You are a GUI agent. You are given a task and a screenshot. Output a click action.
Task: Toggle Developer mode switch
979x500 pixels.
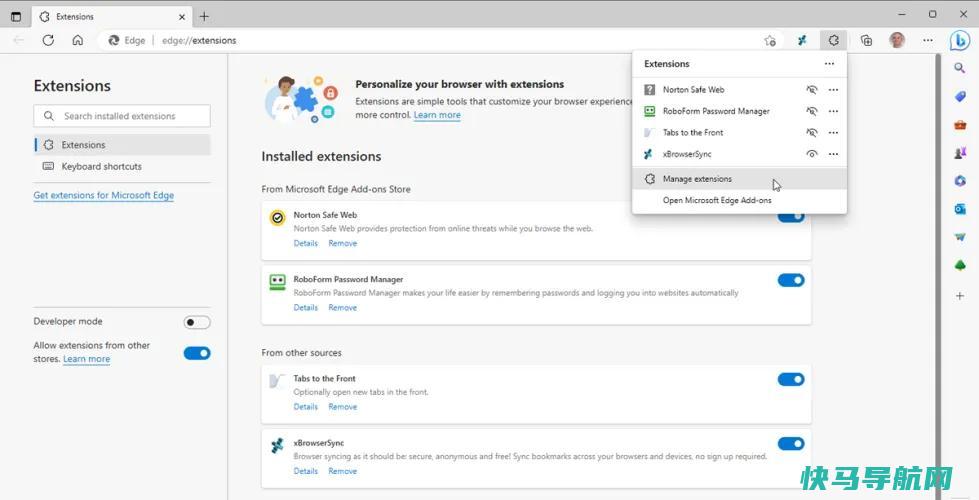coord(197,322)
